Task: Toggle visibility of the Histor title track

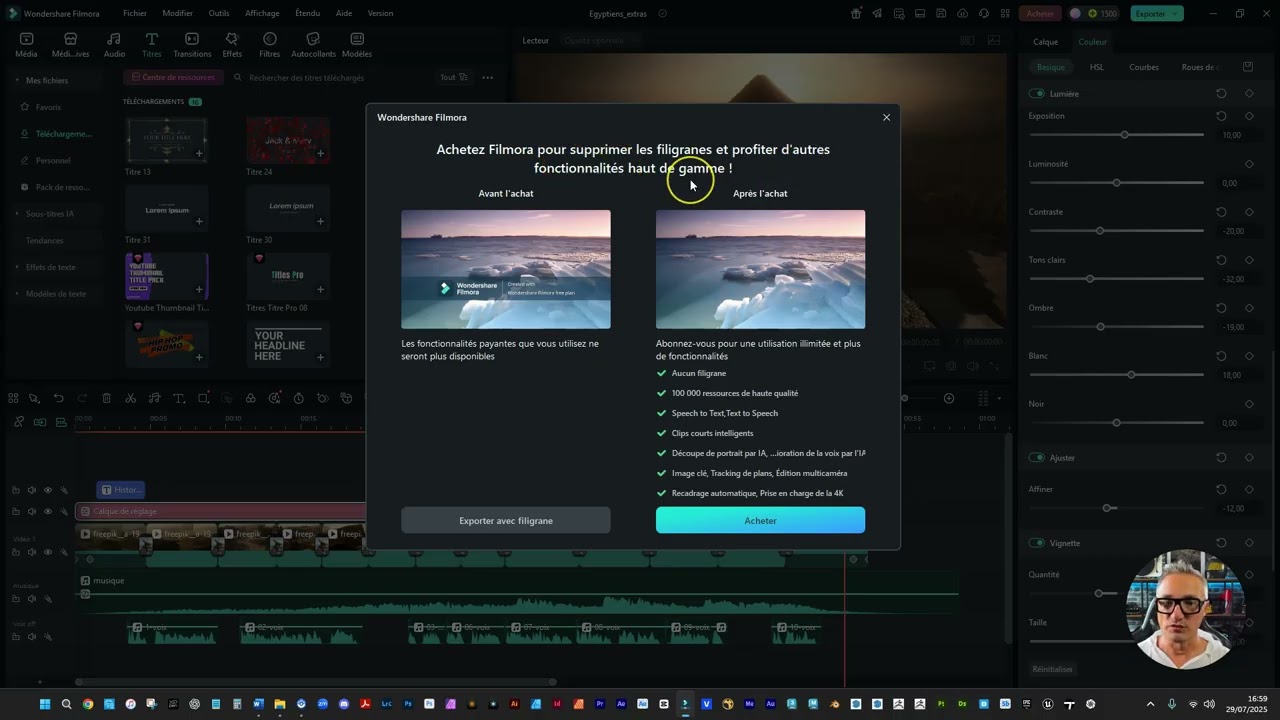Action: (47, 490)
